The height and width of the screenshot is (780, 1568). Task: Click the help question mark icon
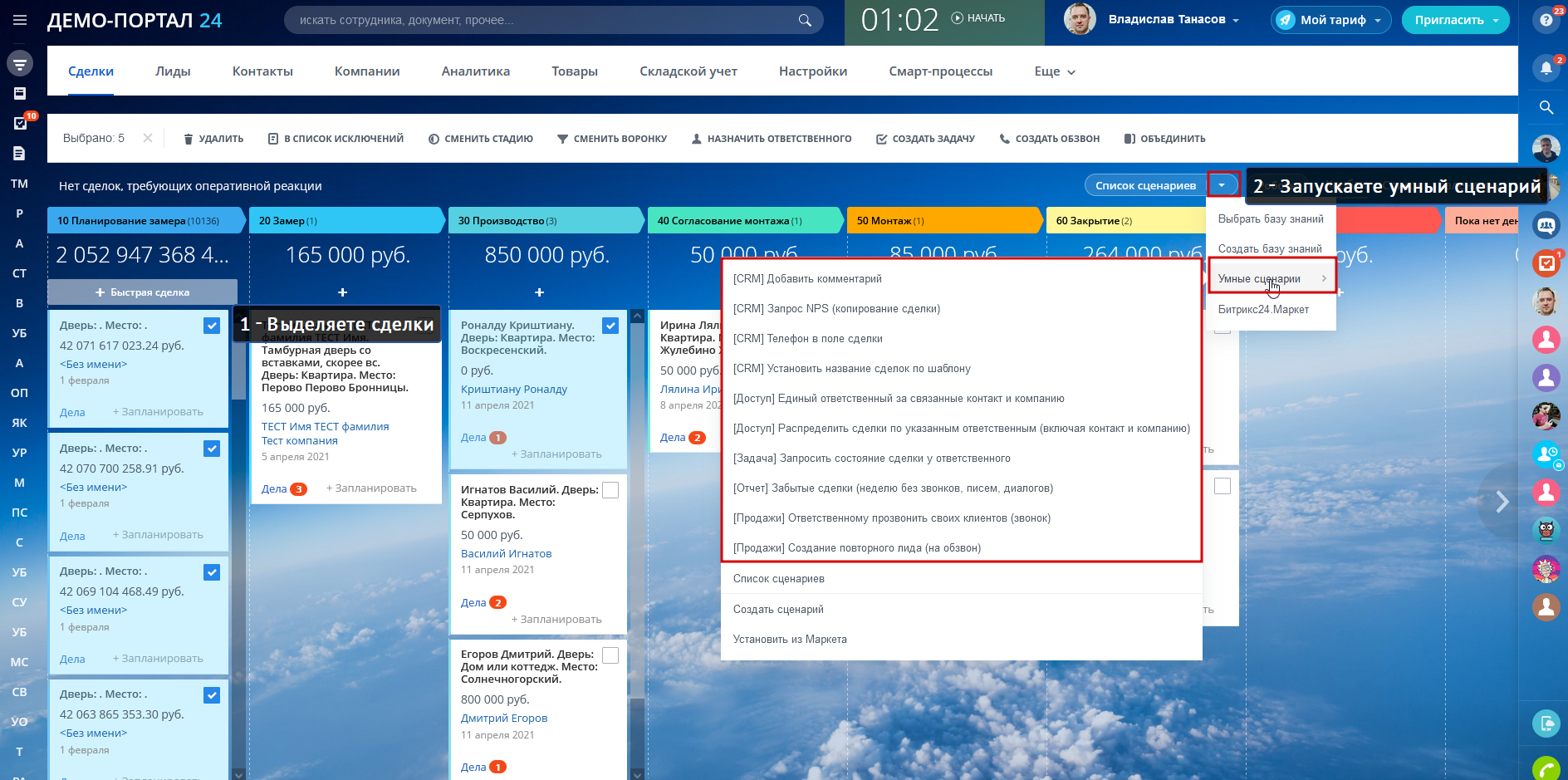1546,20
